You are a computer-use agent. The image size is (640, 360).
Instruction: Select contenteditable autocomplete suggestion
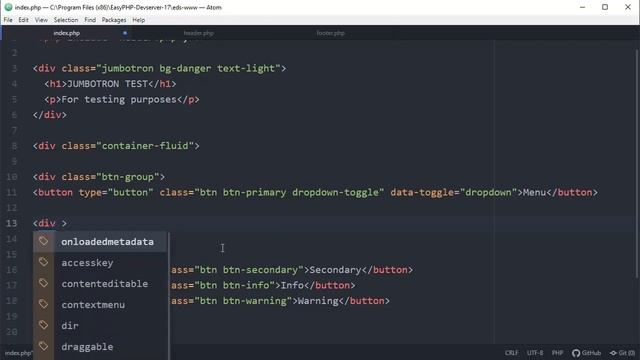click(100, 284)
